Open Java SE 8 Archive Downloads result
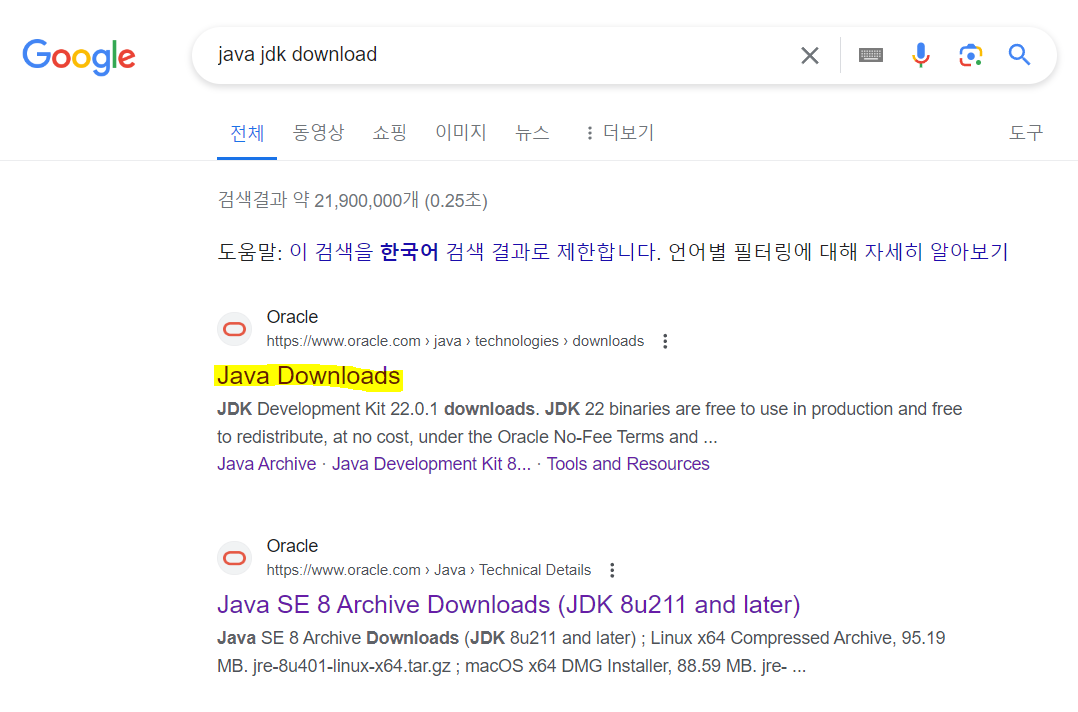The height and width of the screenshot is (712, 1078). (509, 605)
